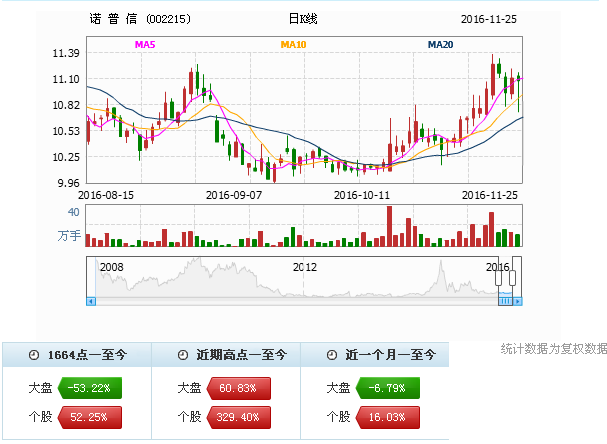Click the 11.39 price axis label
Image resolution: width=607 pixels, height=444 pixels.
66,53
